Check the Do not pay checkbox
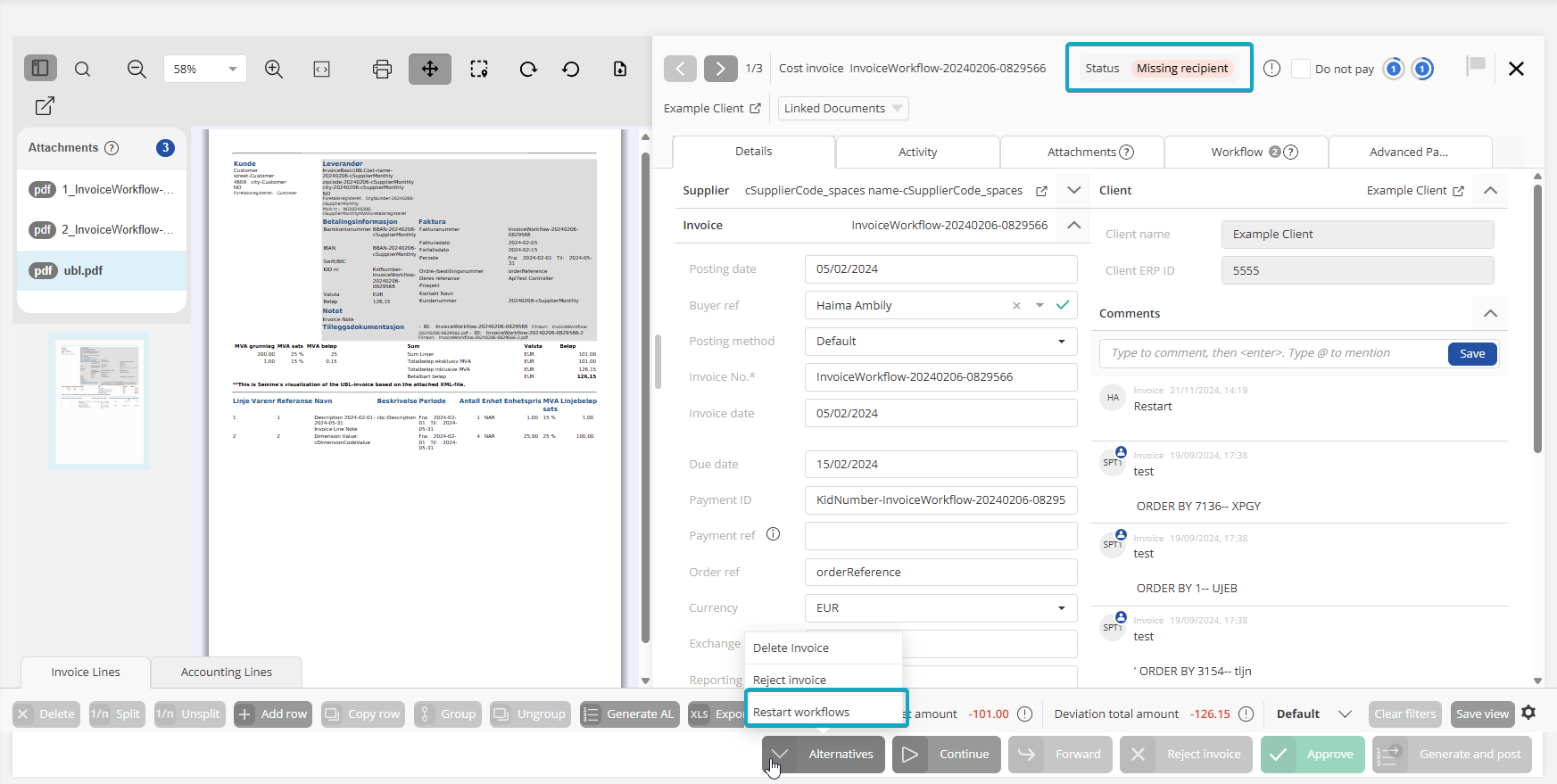Image resolution: width=1557 pixels, height=784 pixels. 1301,69
